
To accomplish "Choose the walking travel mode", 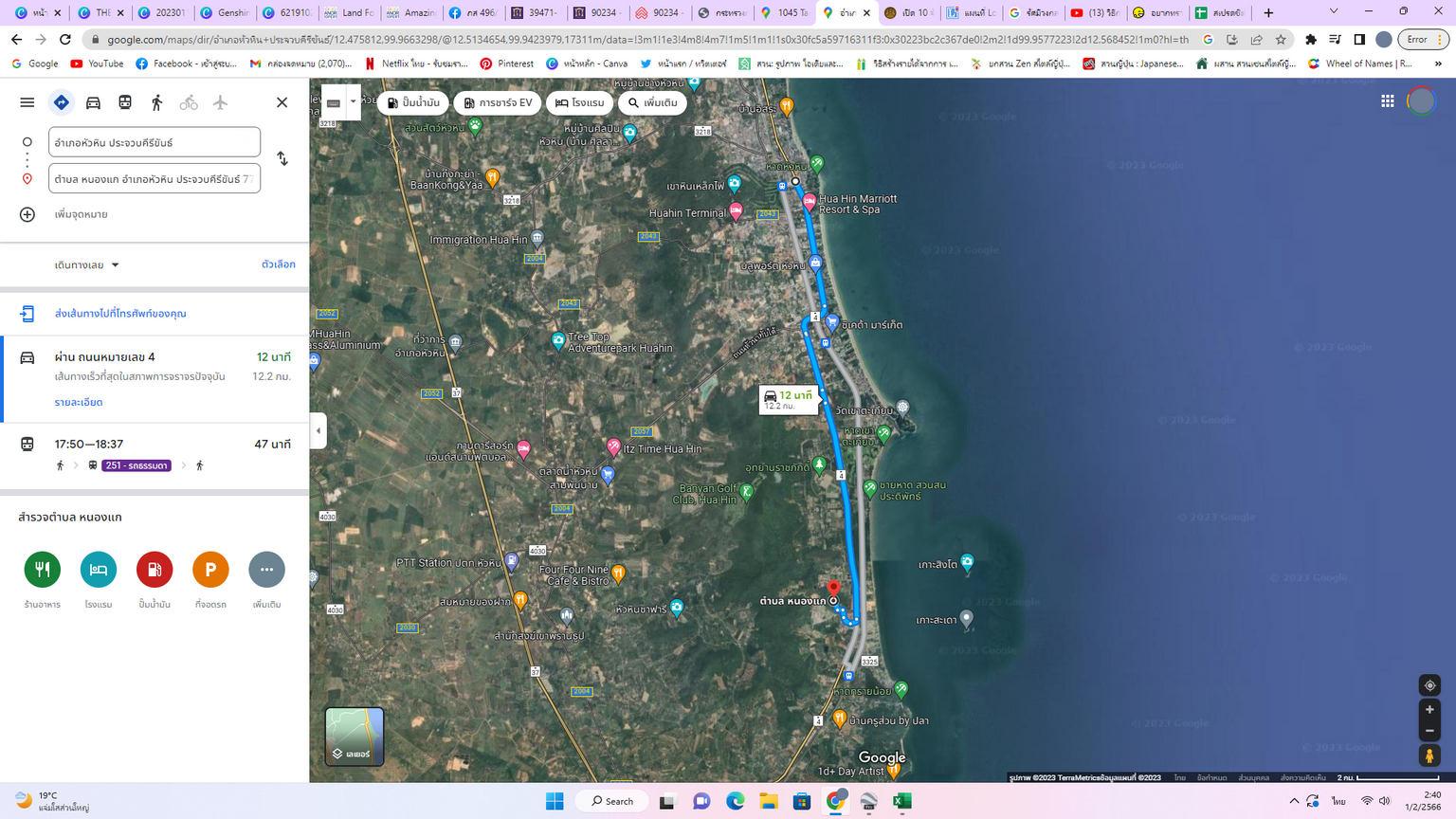I will click(157, 102).
